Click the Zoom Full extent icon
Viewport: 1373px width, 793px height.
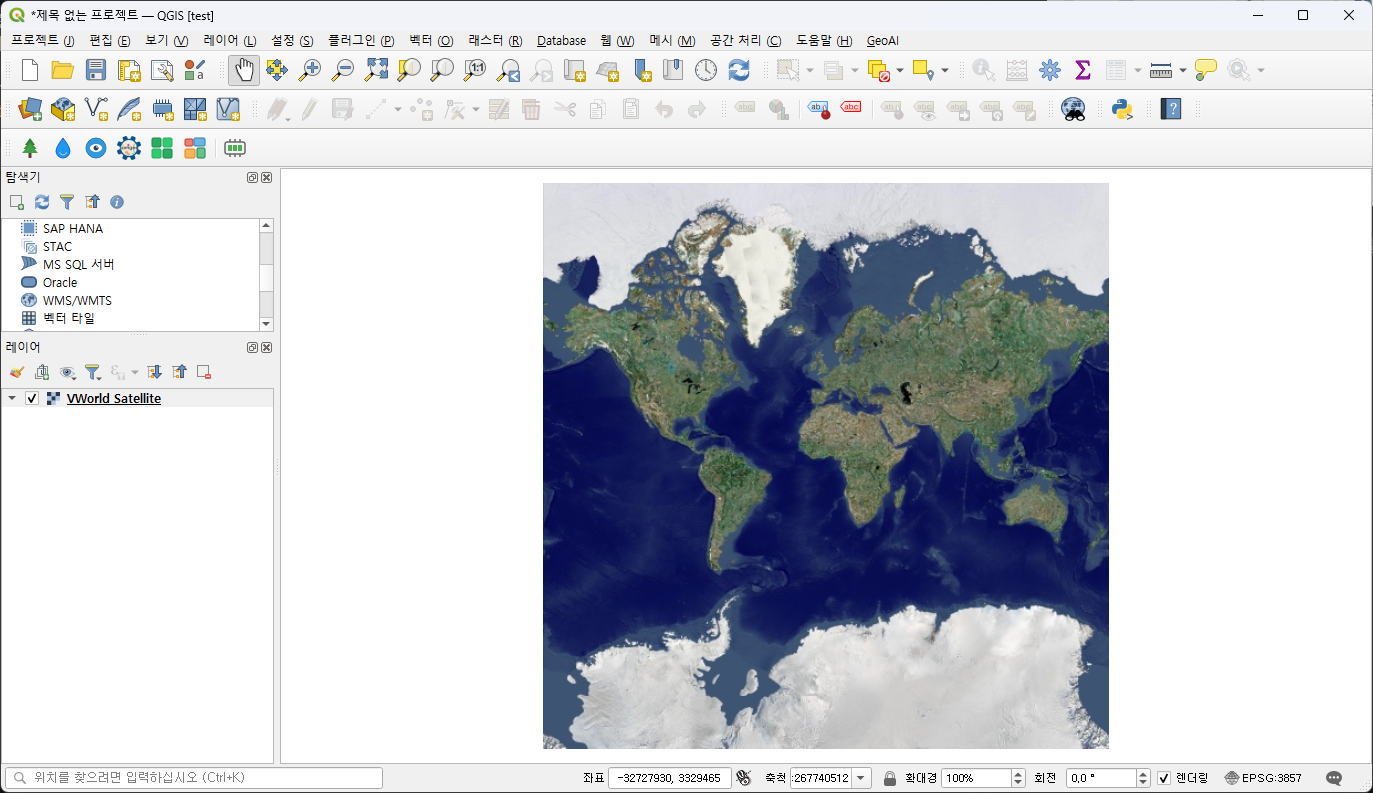pyautogui.click(x=376, y=70)
